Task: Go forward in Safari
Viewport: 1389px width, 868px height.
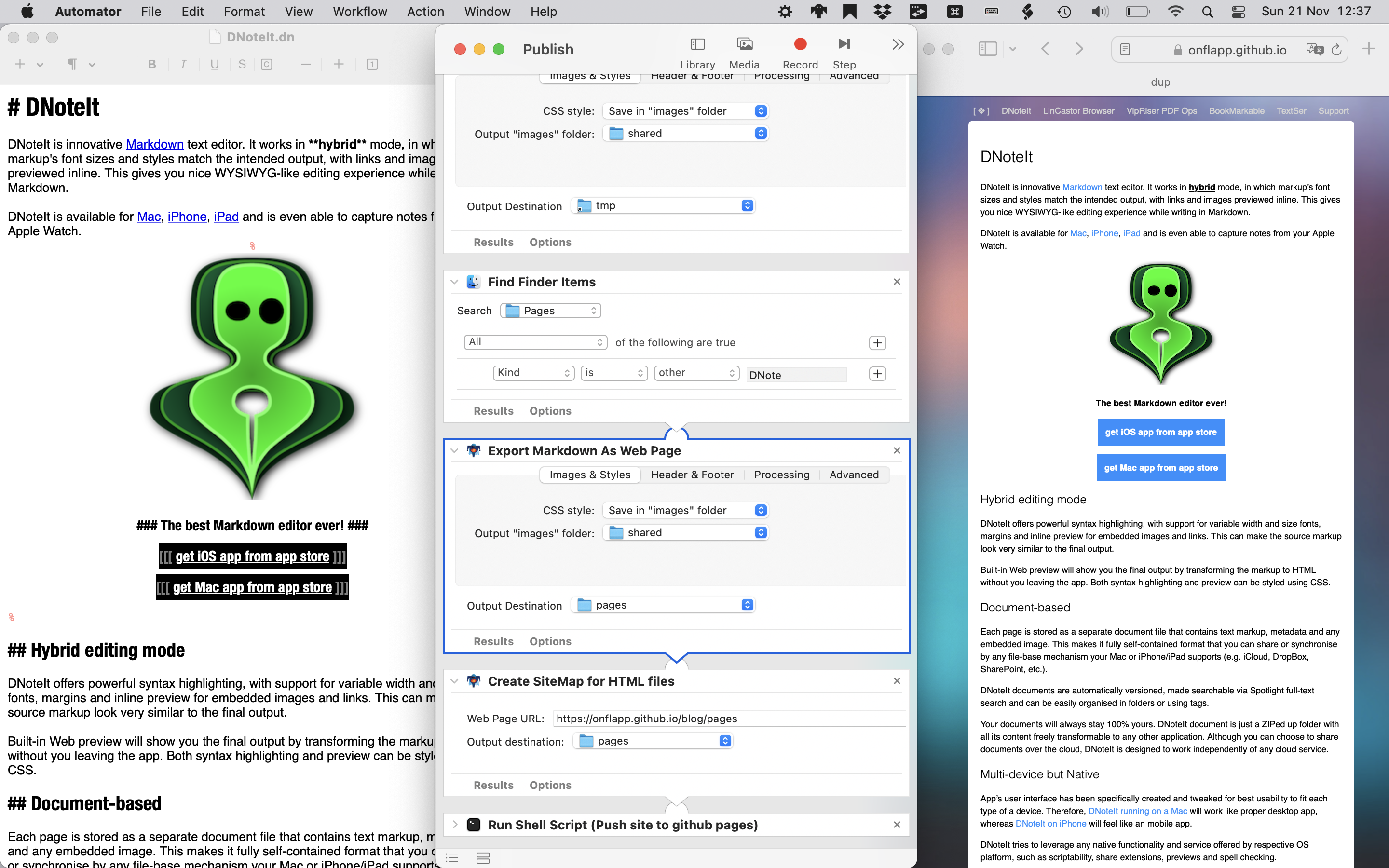Action: [1079, 49]
